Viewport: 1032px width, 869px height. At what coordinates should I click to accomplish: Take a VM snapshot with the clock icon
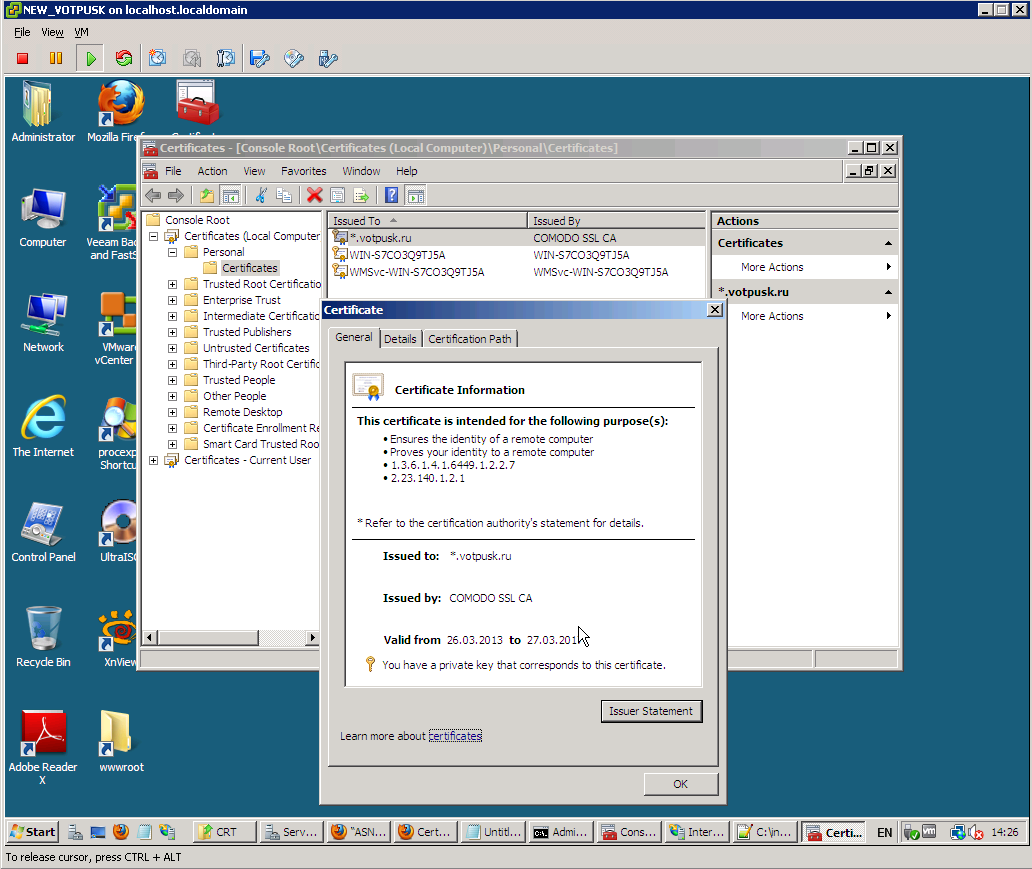[x=157, y=59]
